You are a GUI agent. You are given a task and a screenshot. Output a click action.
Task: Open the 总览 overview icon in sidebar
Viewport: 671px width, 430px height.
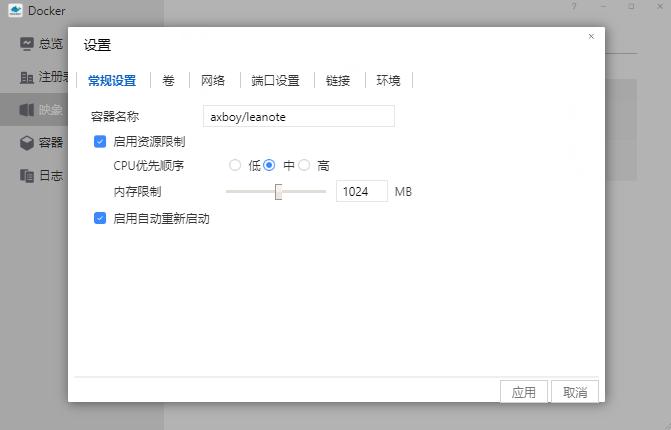point(27,44)
